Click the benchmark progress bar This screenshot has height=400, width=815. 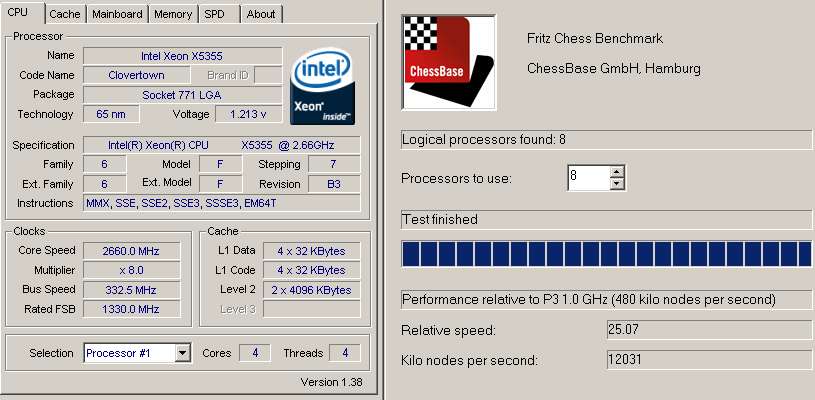click(606, 254)
